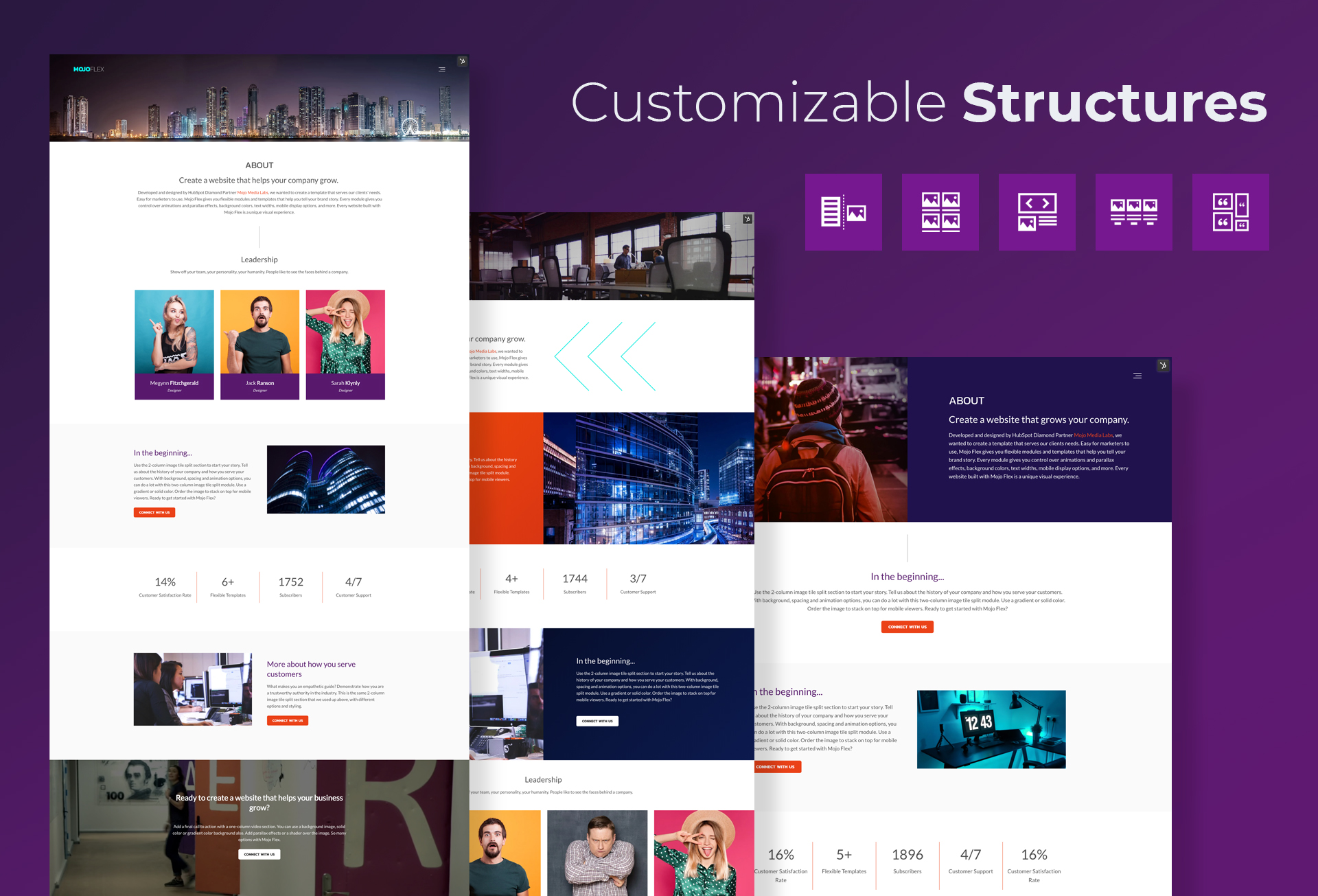Screen dimensions: 1318x896
Task: Click Connect With Us under In the beginning
Action: click(x=154, y=512)
